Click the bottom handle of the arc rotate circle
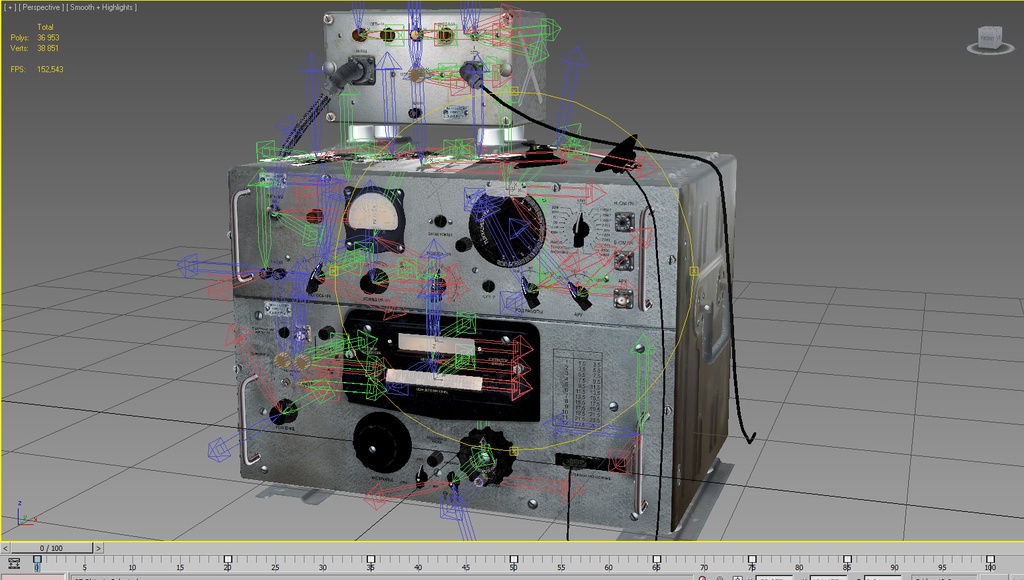The image size is (1024, 580). coord(514,451)
